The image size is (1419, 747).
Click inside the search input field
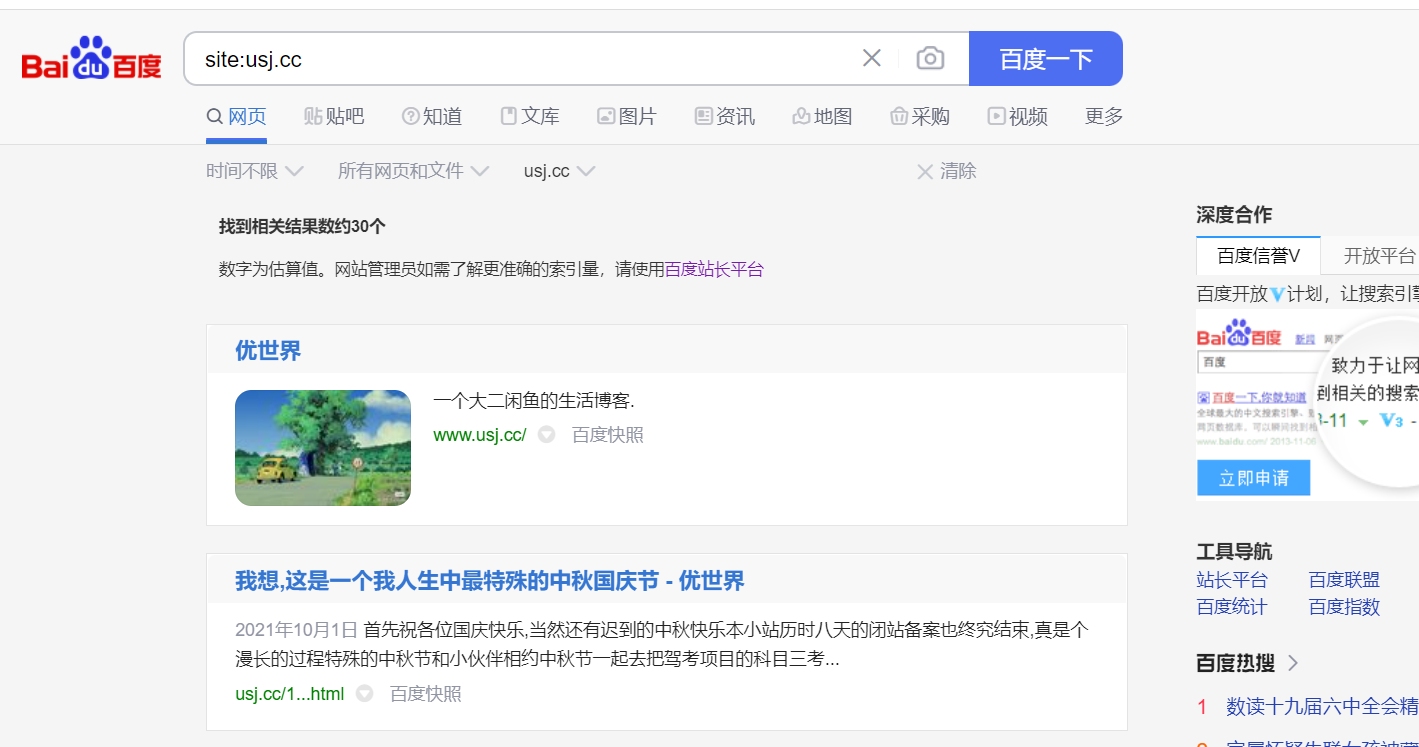pos(520,59)
